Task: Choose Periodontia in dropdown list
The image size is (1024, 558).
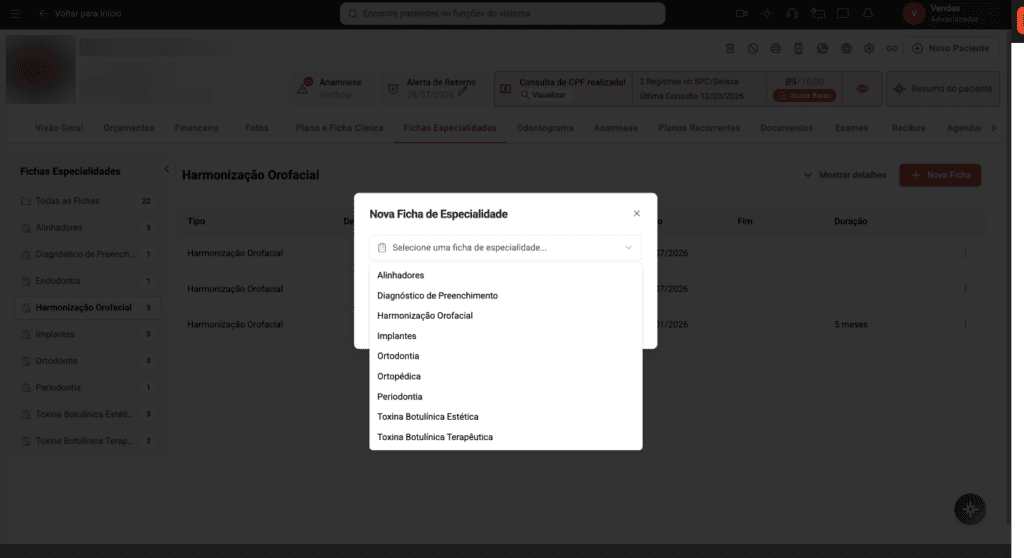Action: pos(505,397)
